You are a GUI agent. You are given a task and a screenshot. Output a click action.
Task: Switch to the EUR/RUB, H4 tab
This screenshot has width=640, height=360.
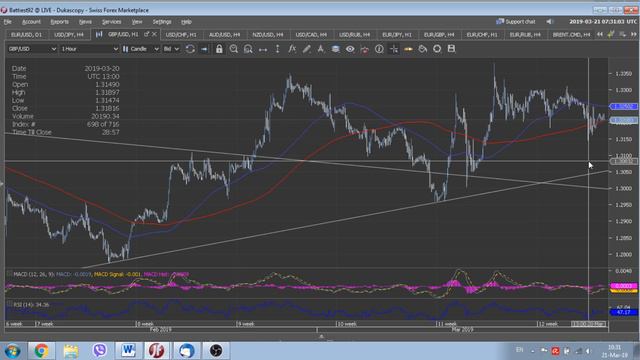[525, 35]
